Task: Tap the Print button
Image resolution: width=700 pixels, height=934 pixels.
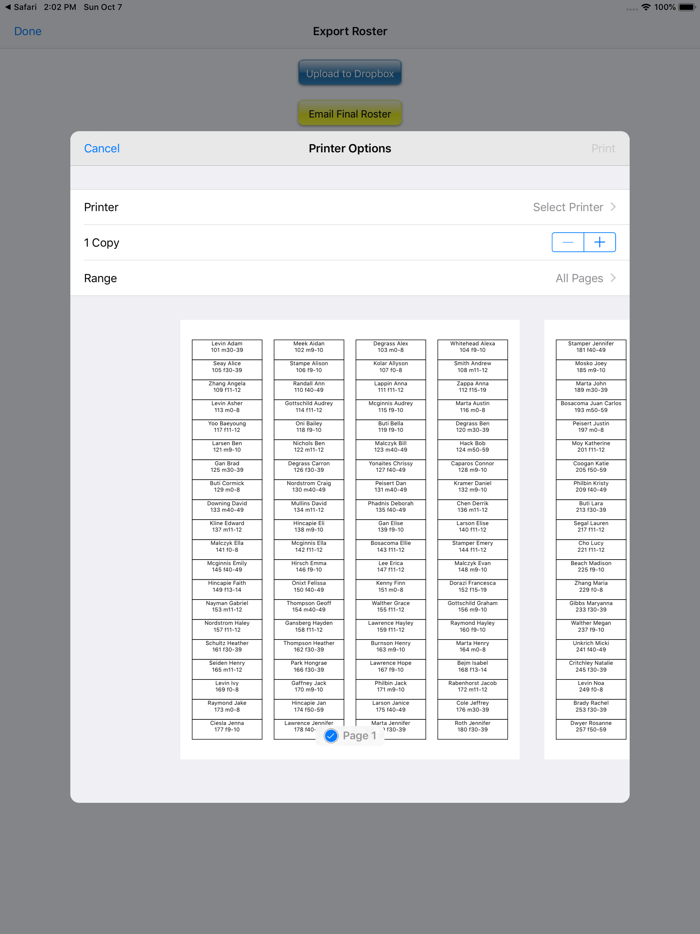Action: coord(603,148)
